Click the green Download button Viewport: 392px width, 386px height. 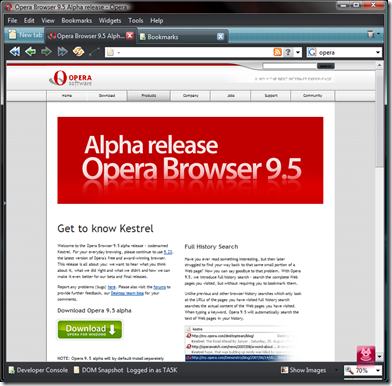tap(90, 330)
